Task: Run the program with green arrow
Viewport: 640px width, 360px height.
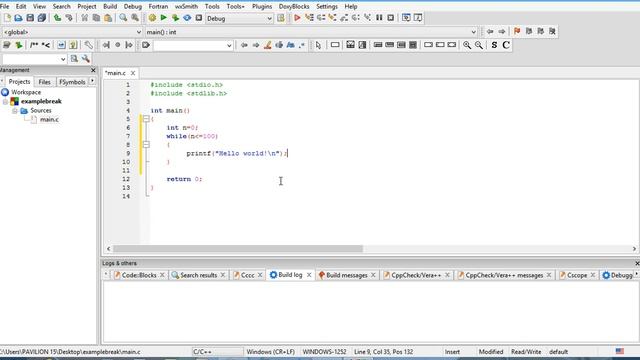Action: pyautogui.click(x=164, y=18)
